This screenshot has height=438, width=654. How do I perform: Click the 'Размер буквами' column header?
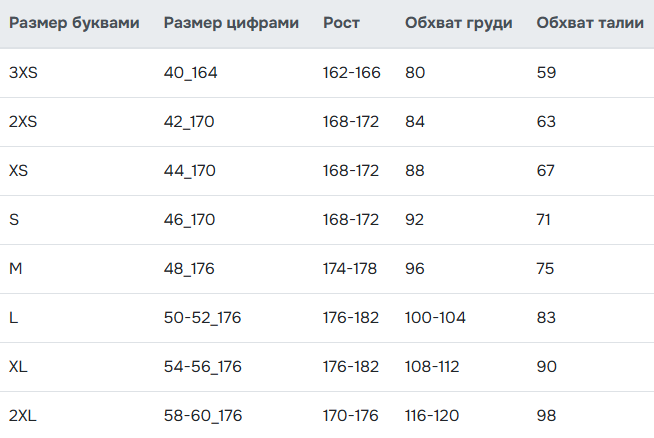pos(74,23)
